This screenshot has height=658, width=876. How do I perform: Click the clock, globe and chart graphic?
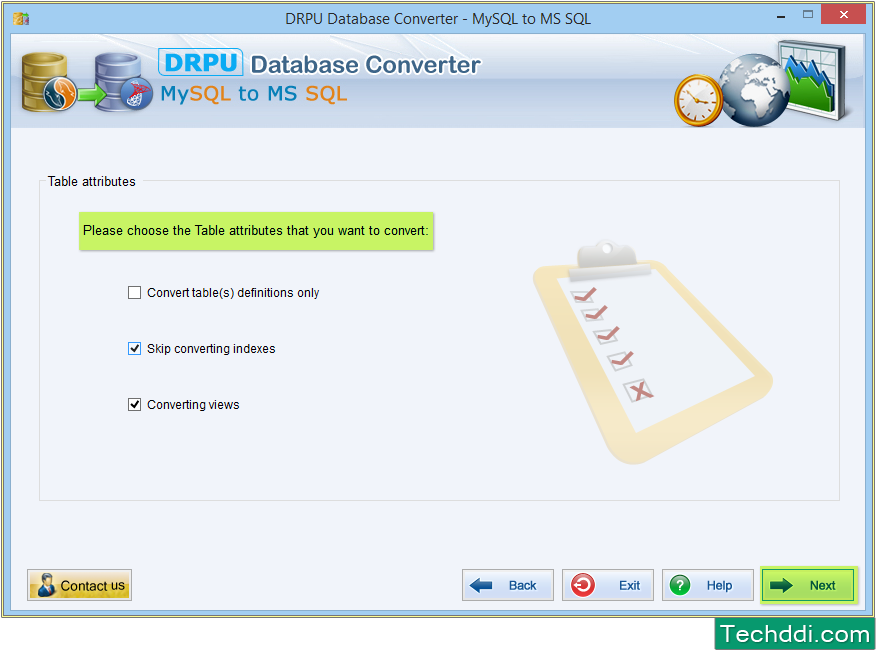pyautogui.click(x=760, y=84)
